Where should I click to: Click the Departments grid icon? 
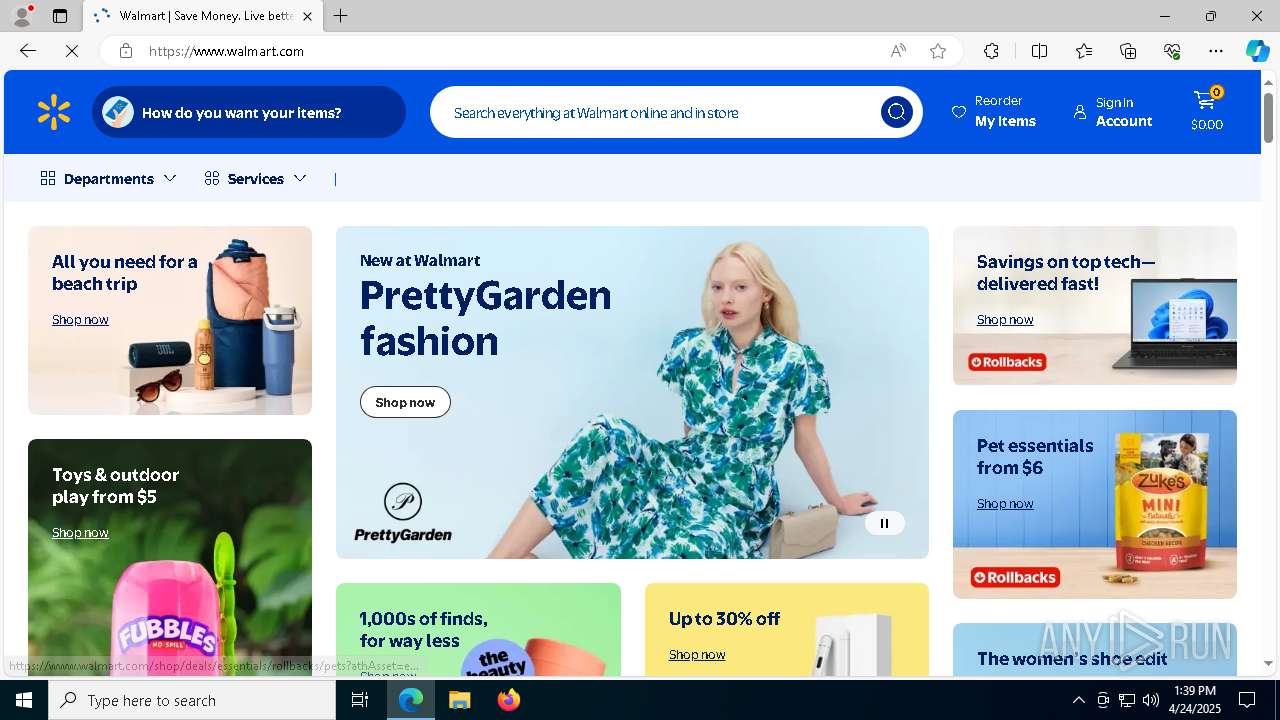coord(48,178)
